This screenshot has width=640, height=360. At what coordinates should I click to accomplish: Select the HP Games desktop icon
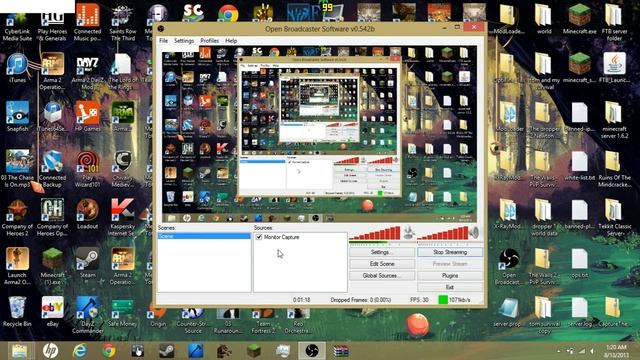pos(87,116)
